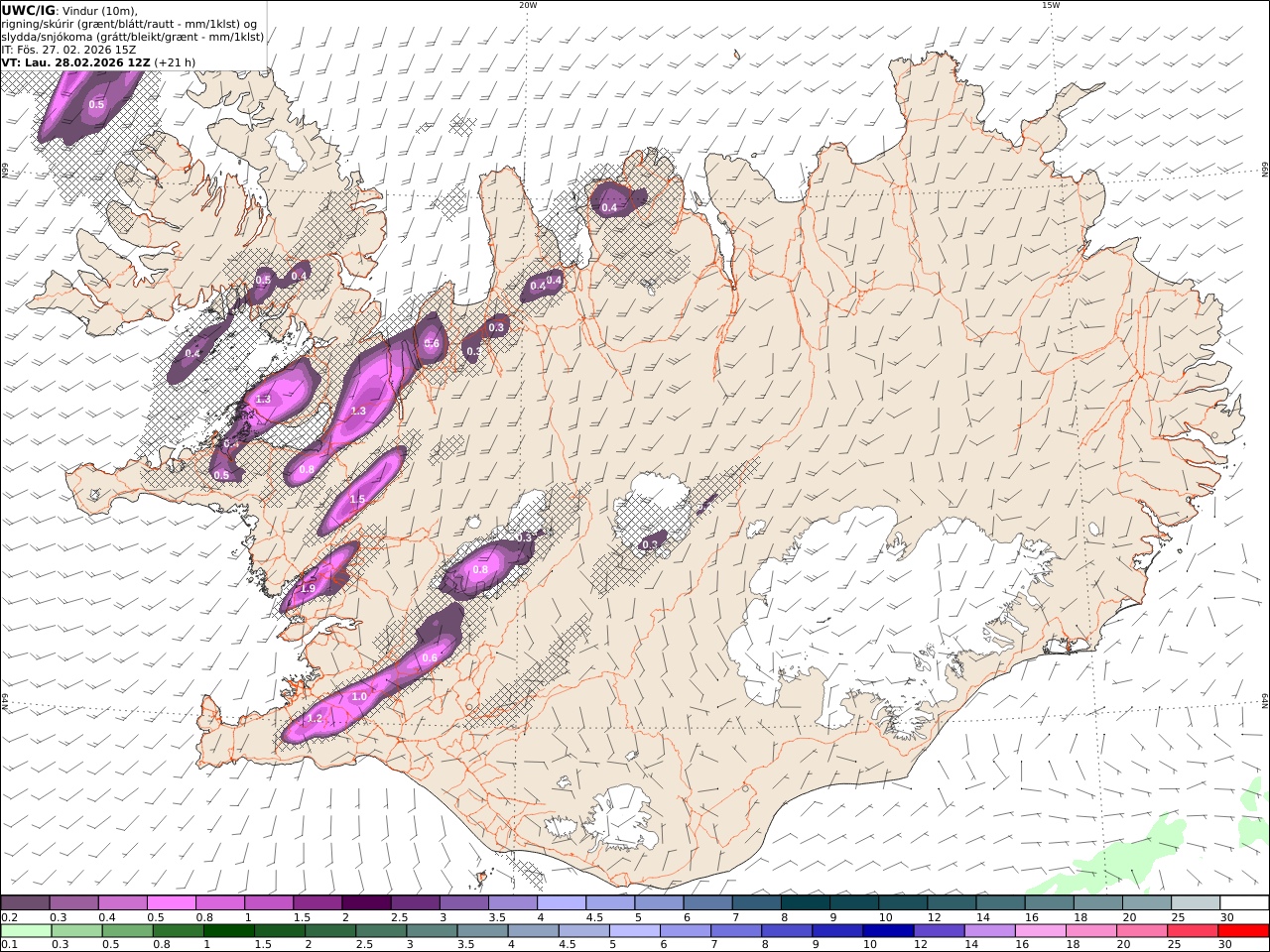Click the 'VT: Lau. 28.02.2026 12Z (+21 h)' line

[x=98, y=62]
